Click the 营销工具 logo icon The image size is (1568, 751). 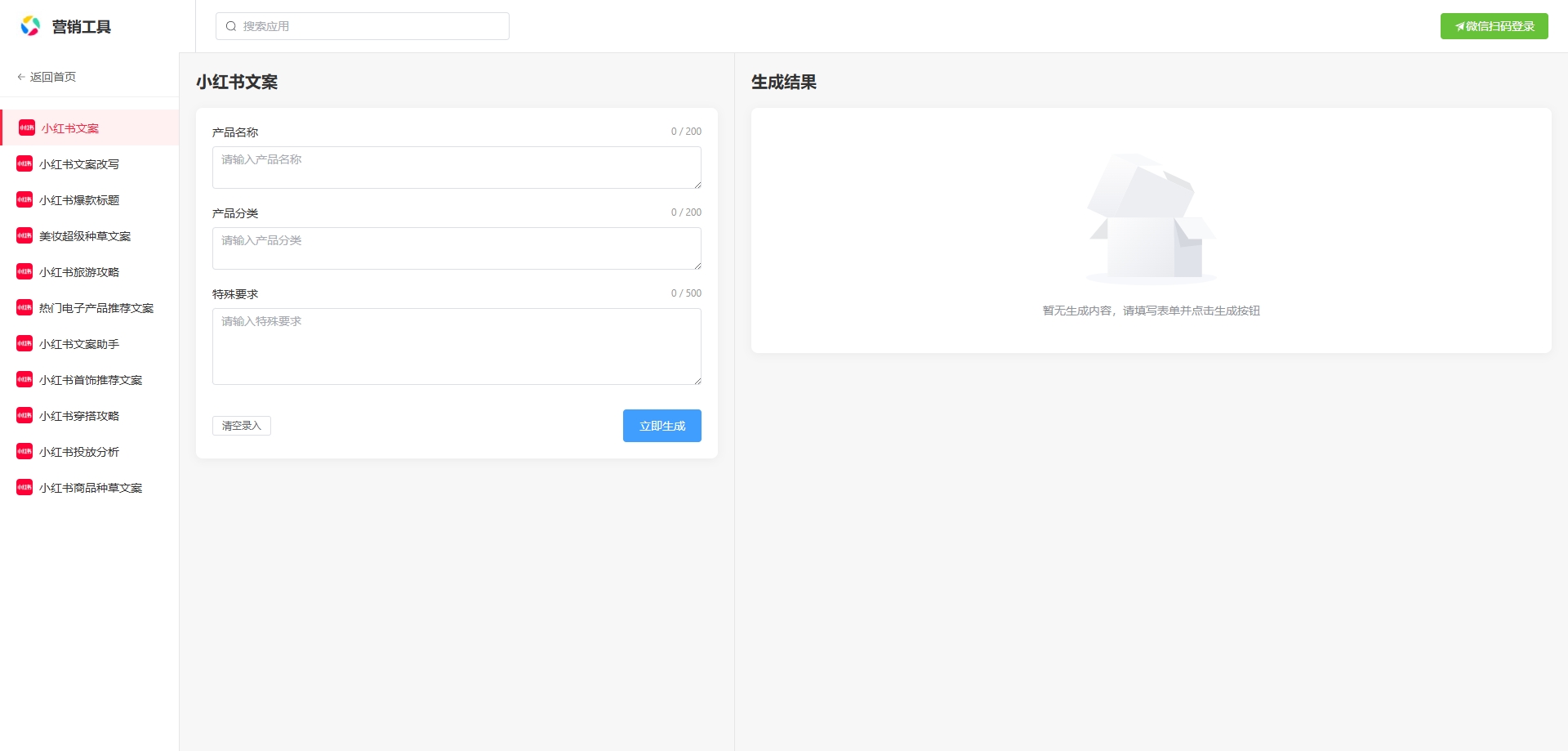click(30, 26)
